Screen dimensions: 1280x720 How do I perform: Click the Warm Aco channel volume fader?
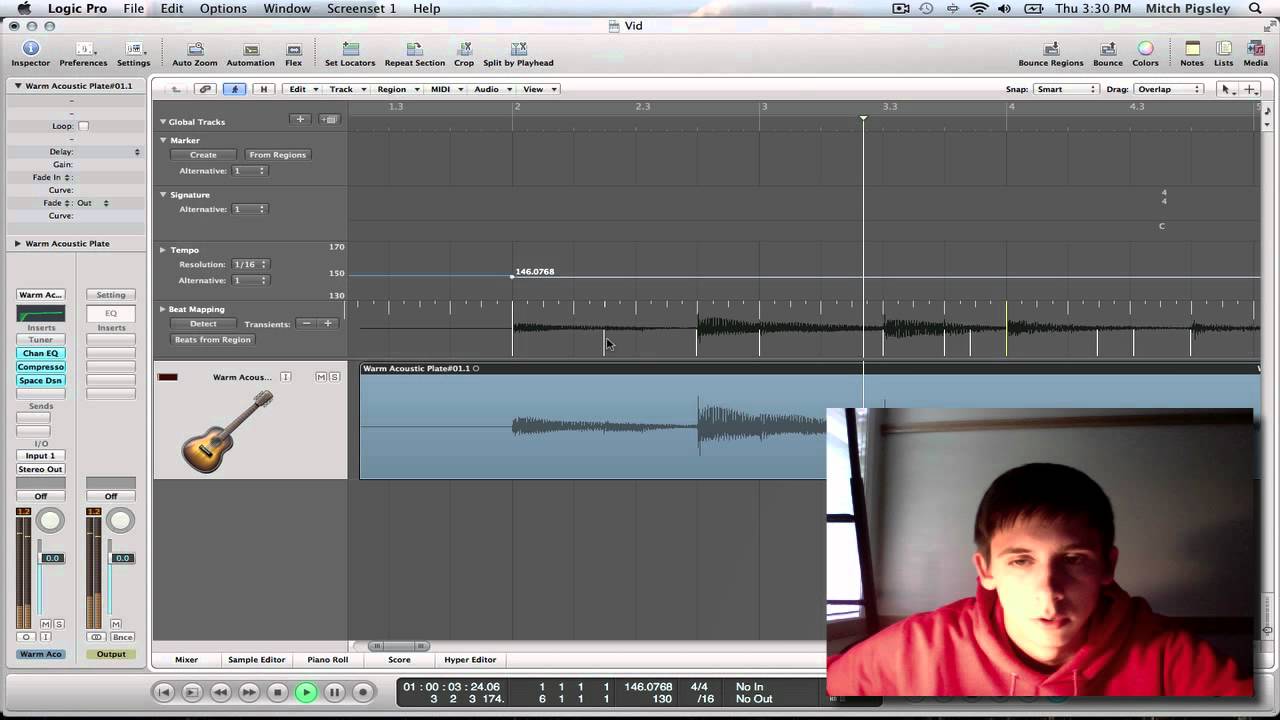click(x=53, y=558)
